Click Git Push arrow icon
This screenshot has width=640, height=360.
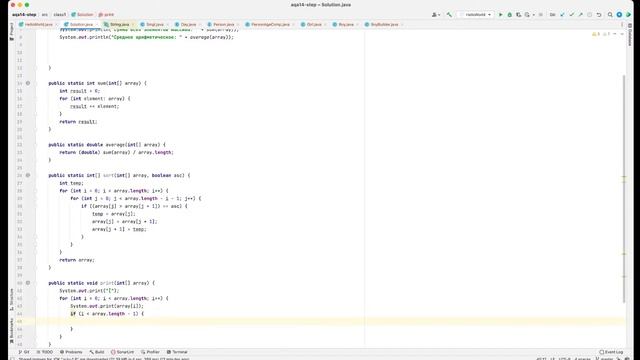[x=580, y=15]
